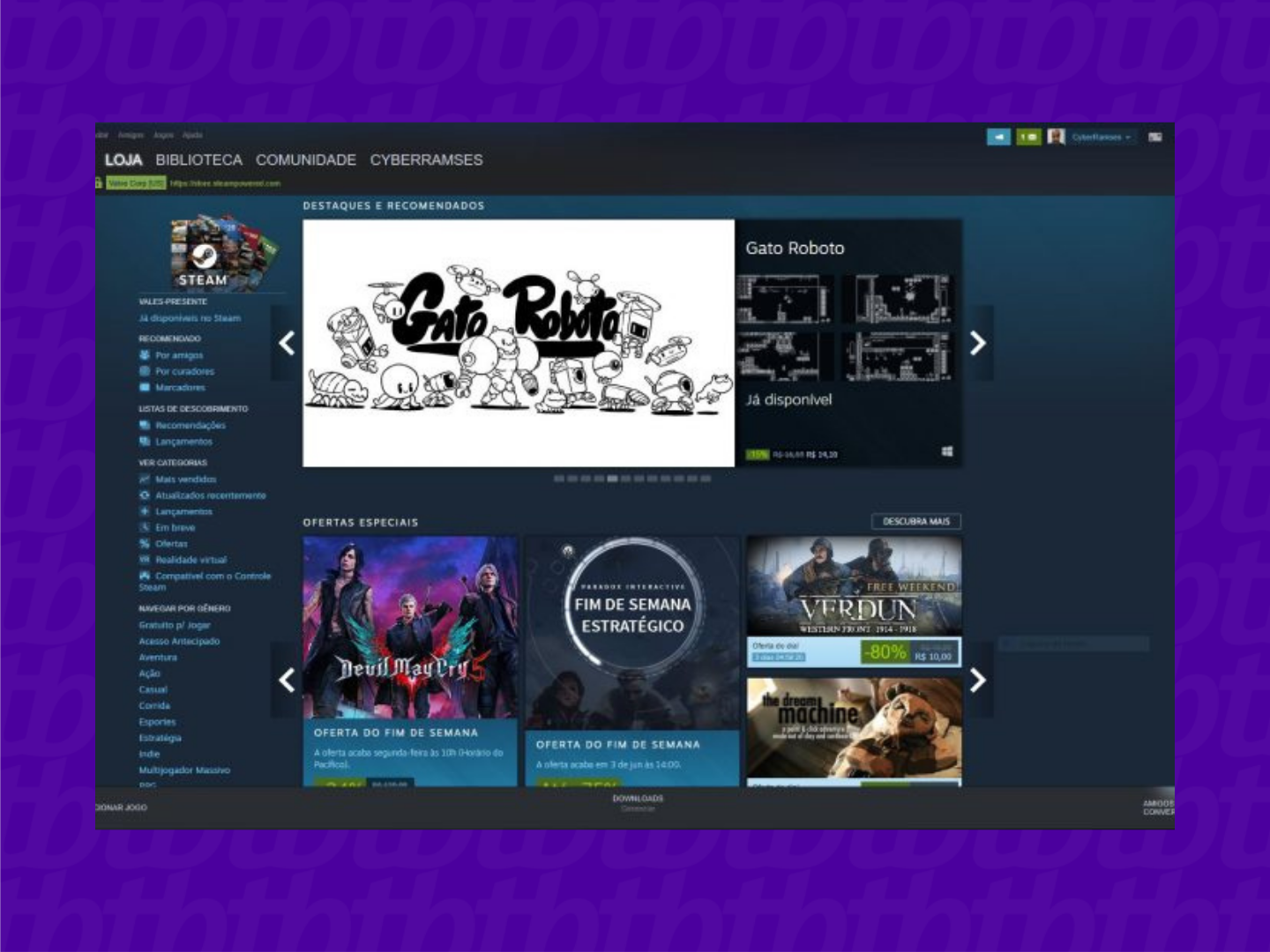The width and height of the screenshot is (1270, 952).
Task: Show previous featured game with left arrow
Action: click(286, 343)
